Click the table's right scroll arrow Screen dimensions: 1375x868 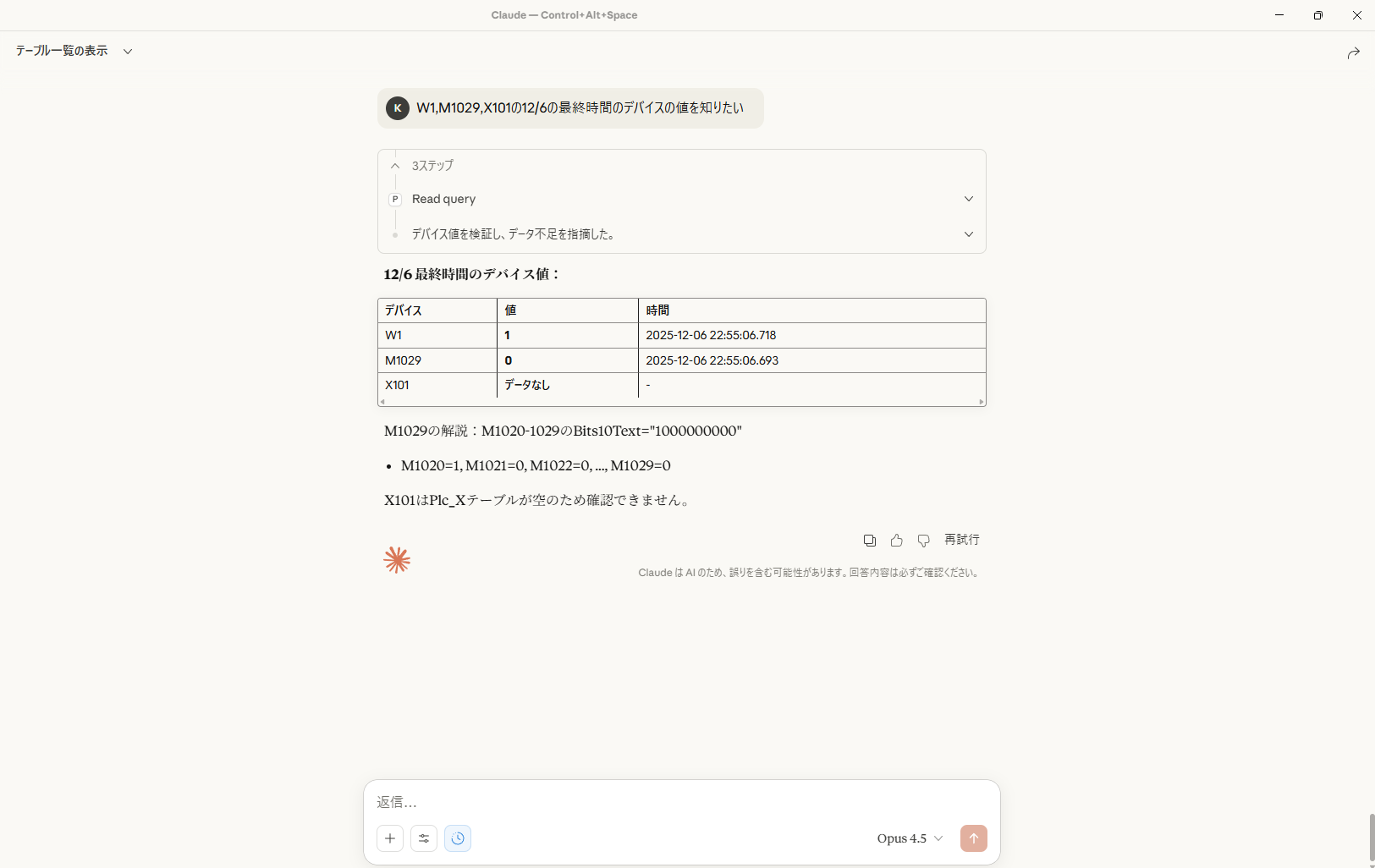tap(981, 402)
